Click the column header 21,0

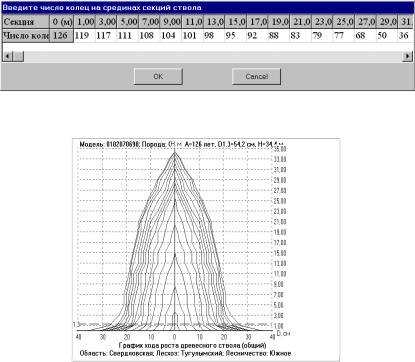301,22
